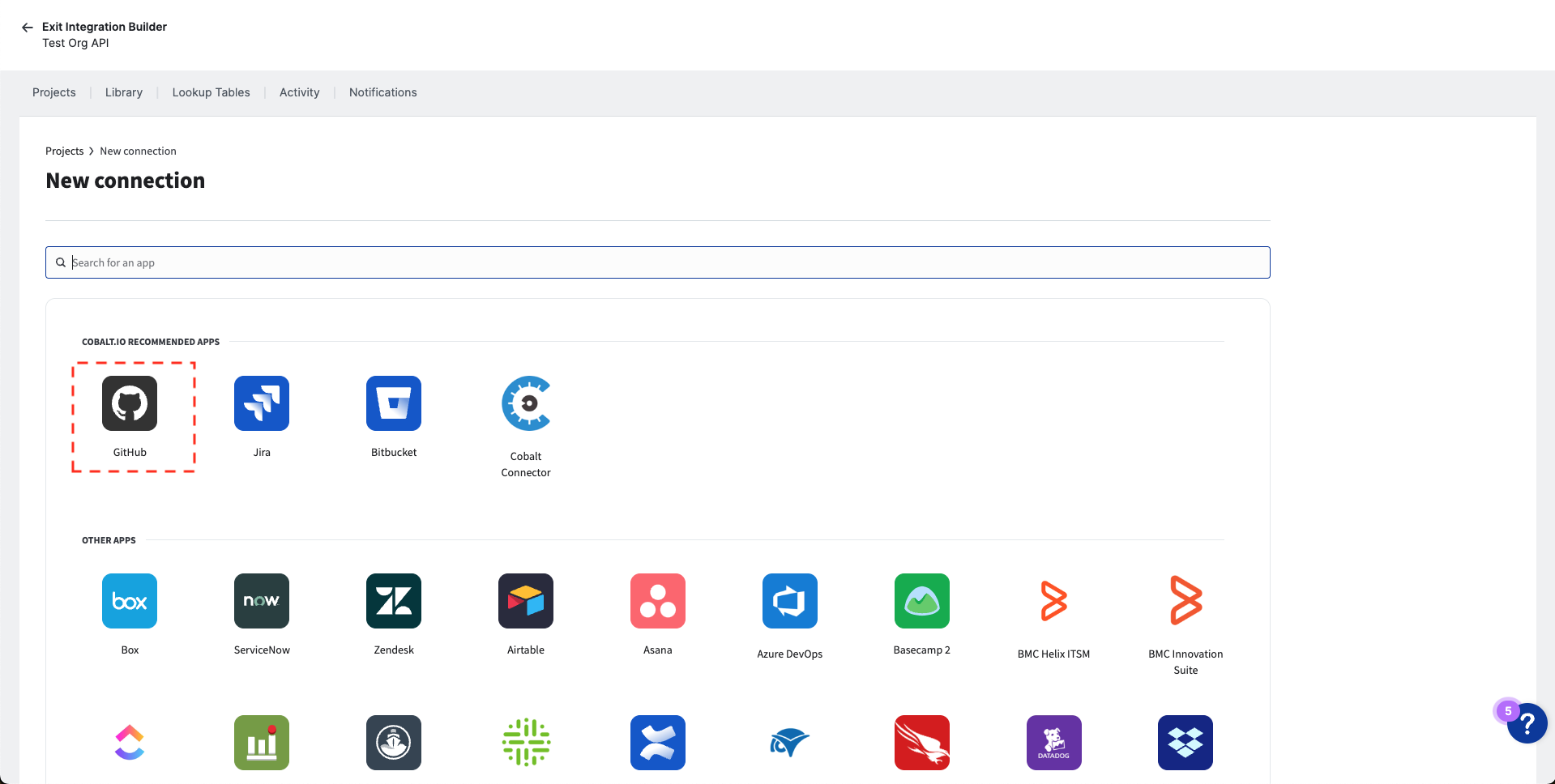The height and width of the screenshot is (784, 1555).
Task: Open the Box app icon
Action: tap(130, 601)
